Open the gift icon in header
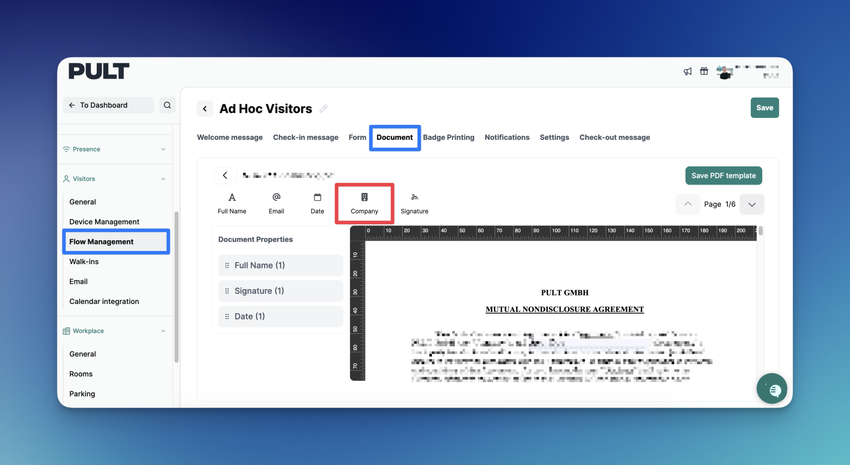The image size is (850, 465). 704,71
